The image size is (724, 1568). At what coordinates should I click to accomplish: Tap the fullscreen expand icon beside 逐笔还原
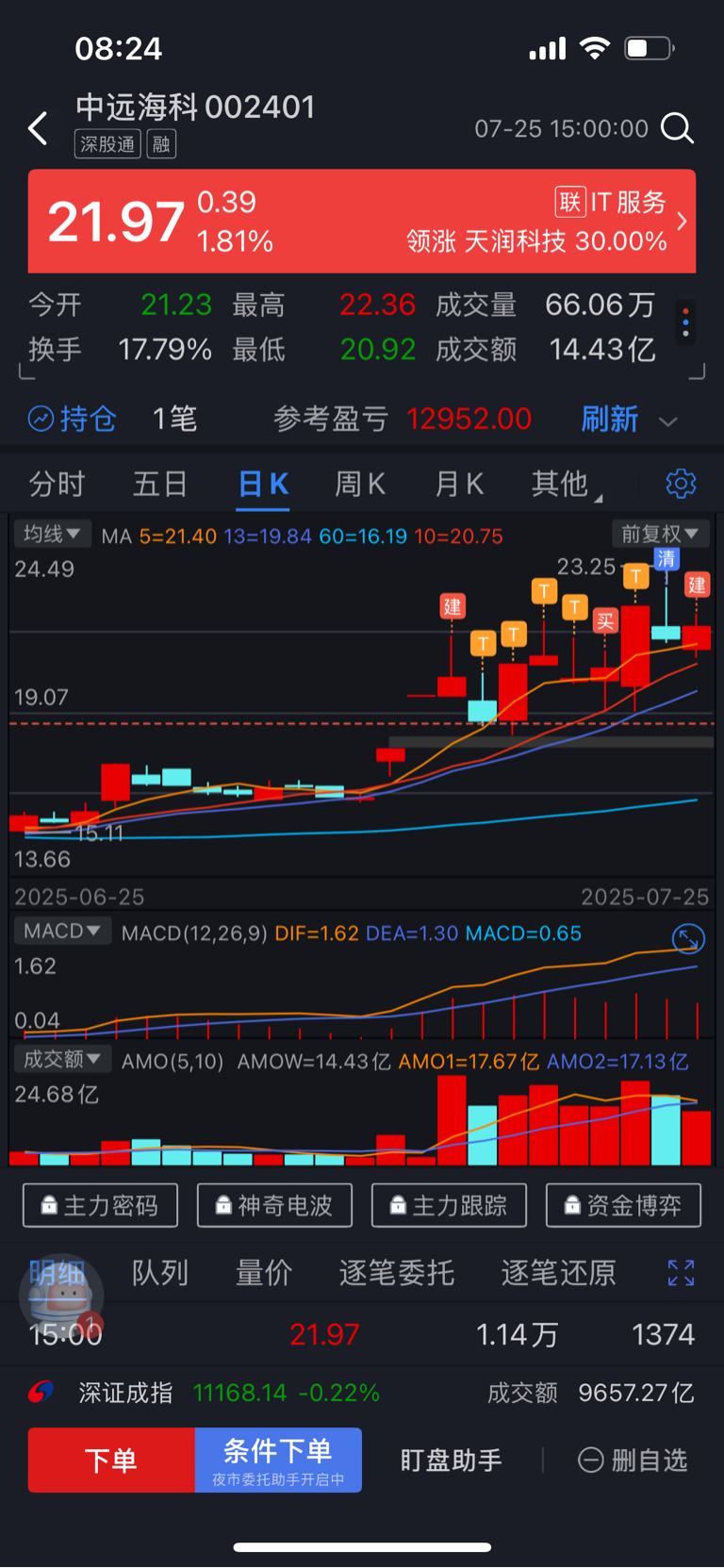681,1273
